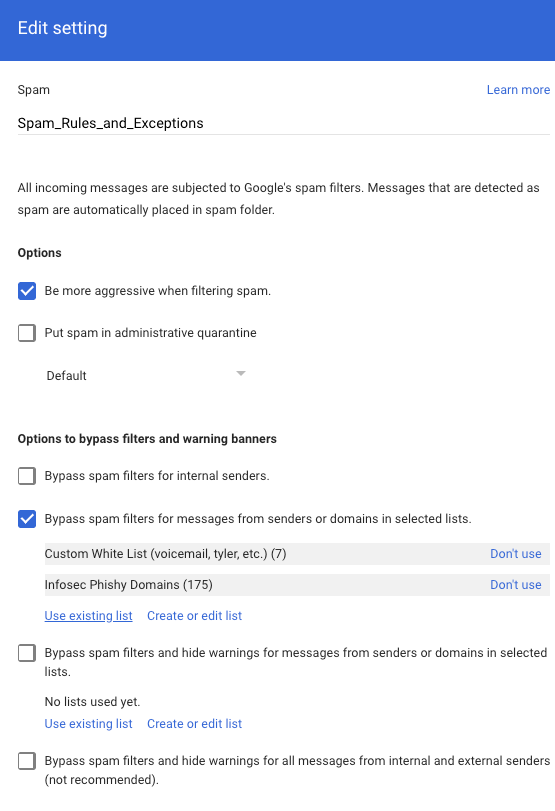Click the Be more aggressive option label
Image resolution: width=555 pixels, height=811 pixels.
coord(158,291)
